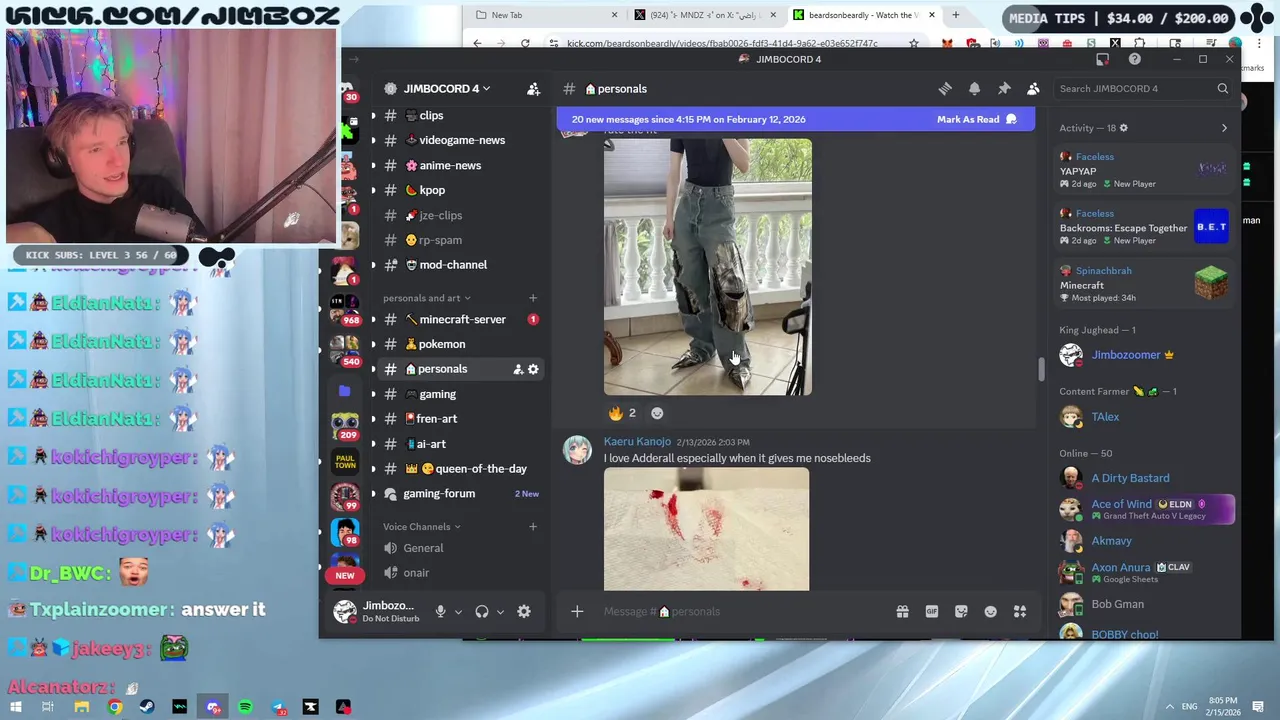The height and width of the screenshot is (720, 1280).
Task: Click the fire reaction on jeans image
Action: pyautogui.click(x=622, y=413)
